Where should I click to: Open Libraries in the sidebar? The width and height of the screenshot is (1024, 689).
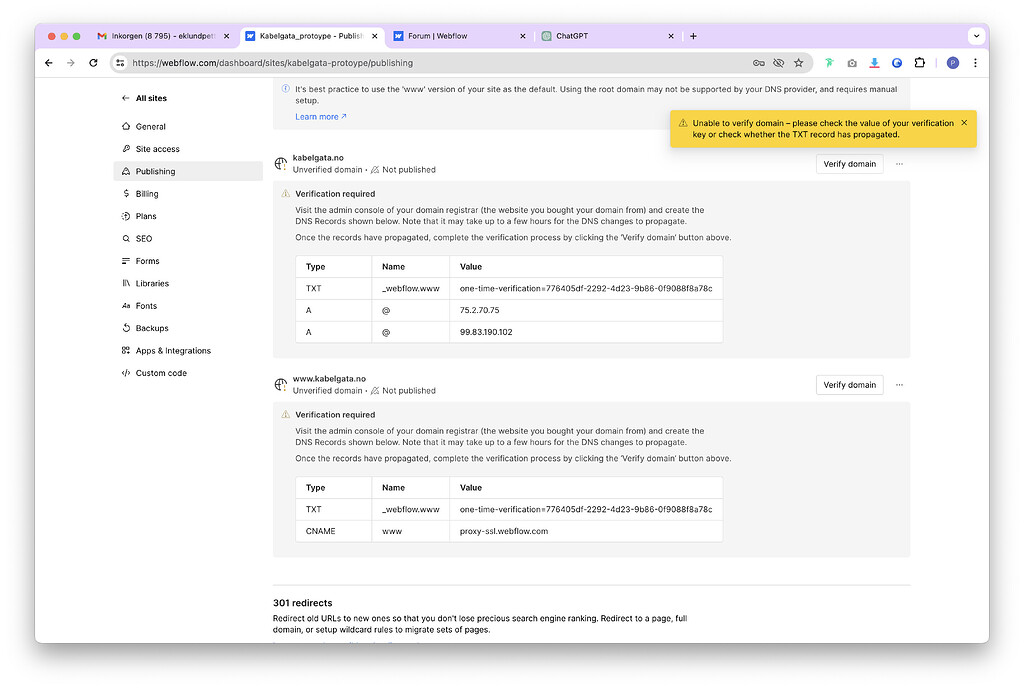click(x=188, y=283)
